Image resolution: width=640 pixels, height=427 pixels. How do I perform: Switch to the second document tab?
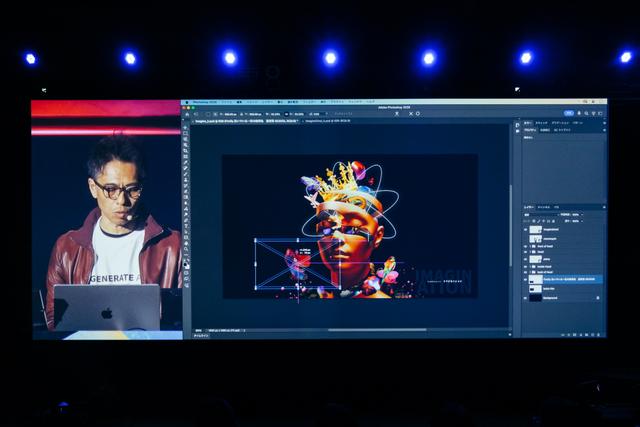tap(328, 121)
